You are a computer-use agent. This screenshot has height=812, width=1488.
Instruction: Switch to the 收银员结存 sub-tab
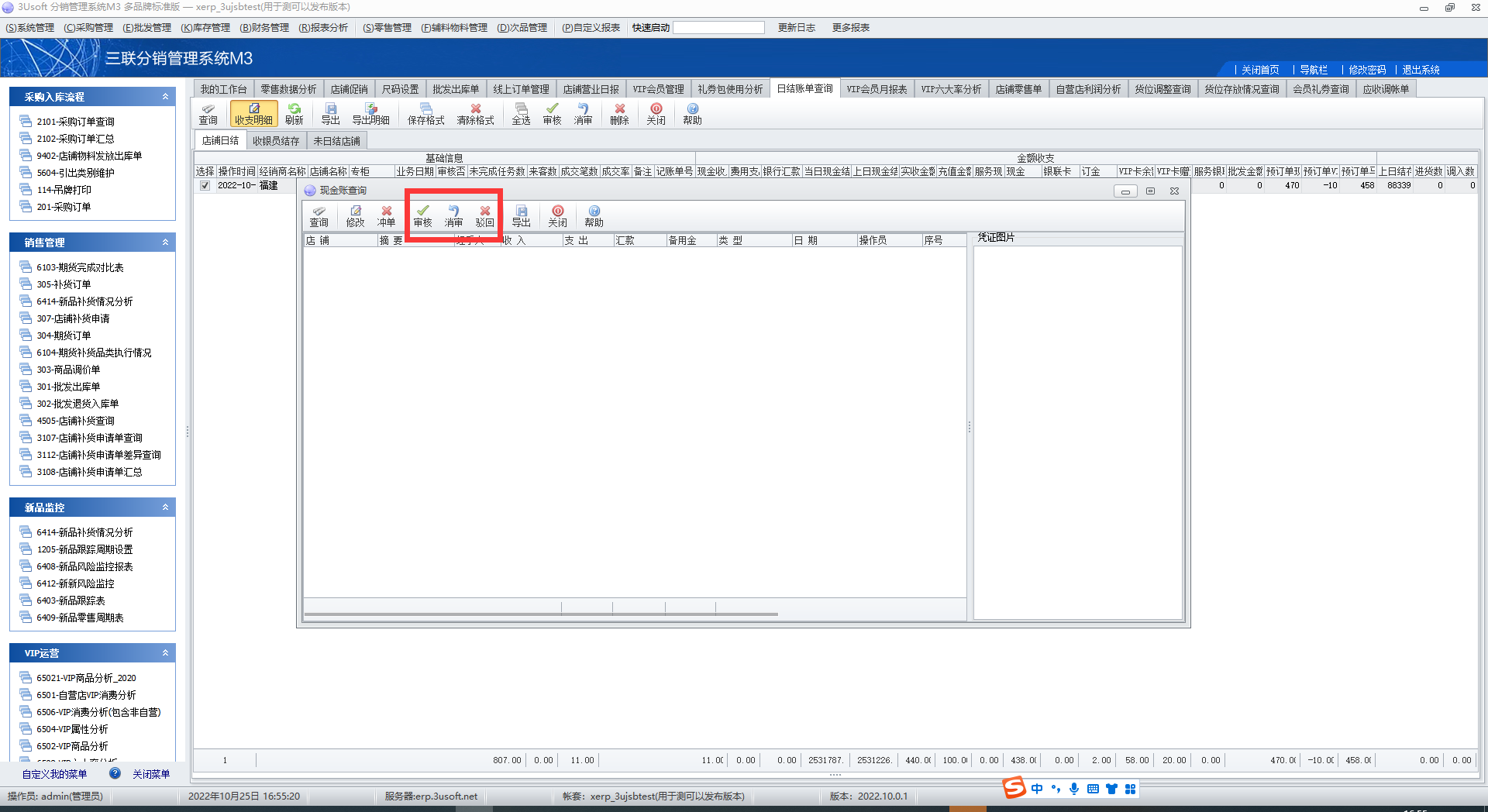[x=276, y=141]
